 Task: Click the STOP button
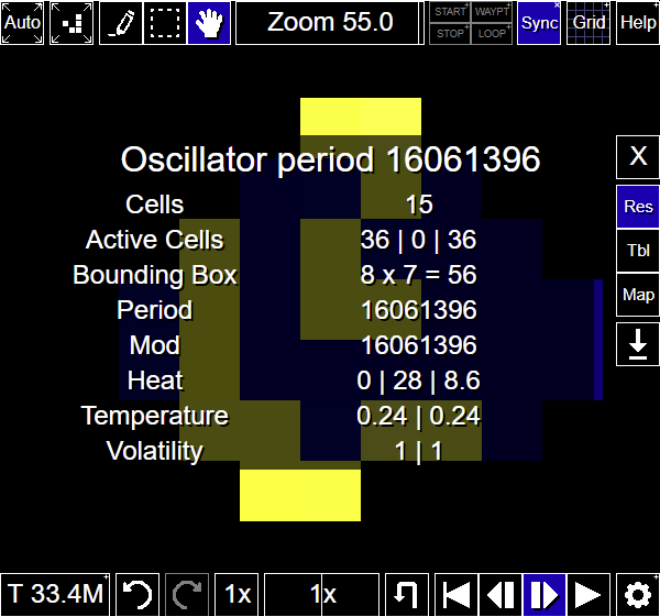(450, 34)
